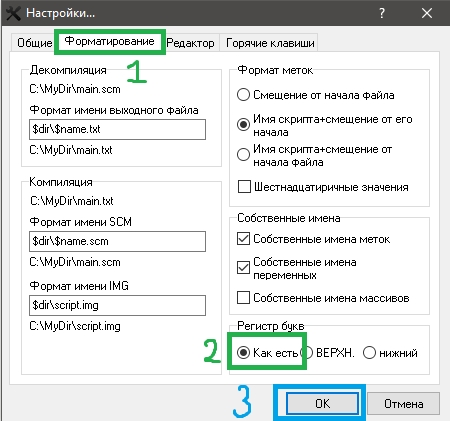The image size is (450, 421).
Task: Open the Форматирование tab
Action: (109, 41)
